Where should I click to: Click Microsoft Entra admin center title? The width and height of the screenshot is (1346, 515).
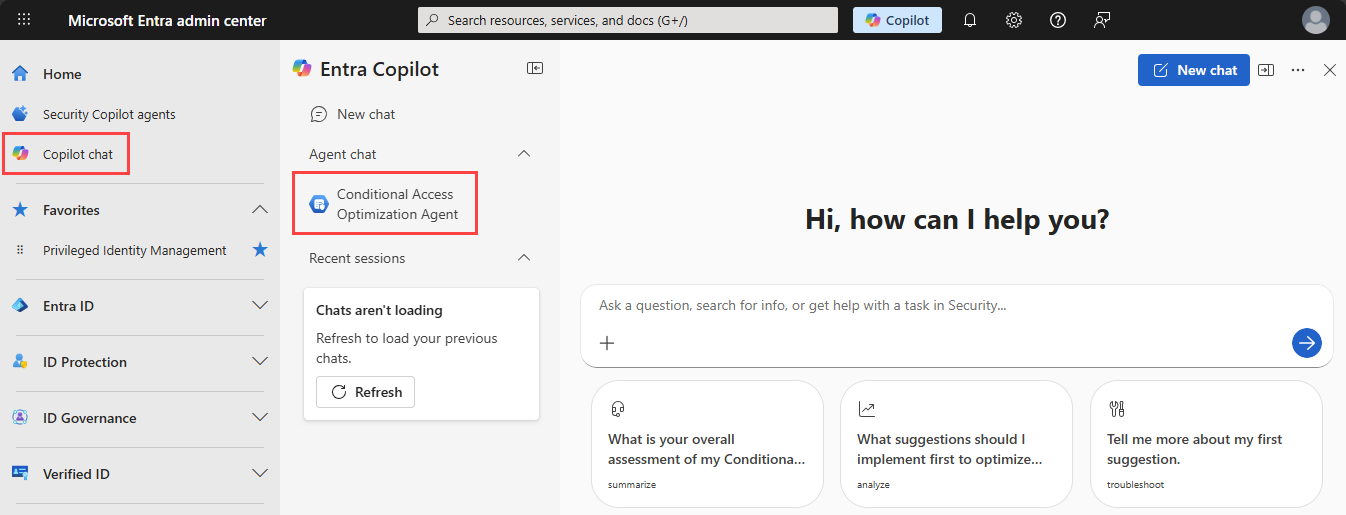(x=167, y=20)
